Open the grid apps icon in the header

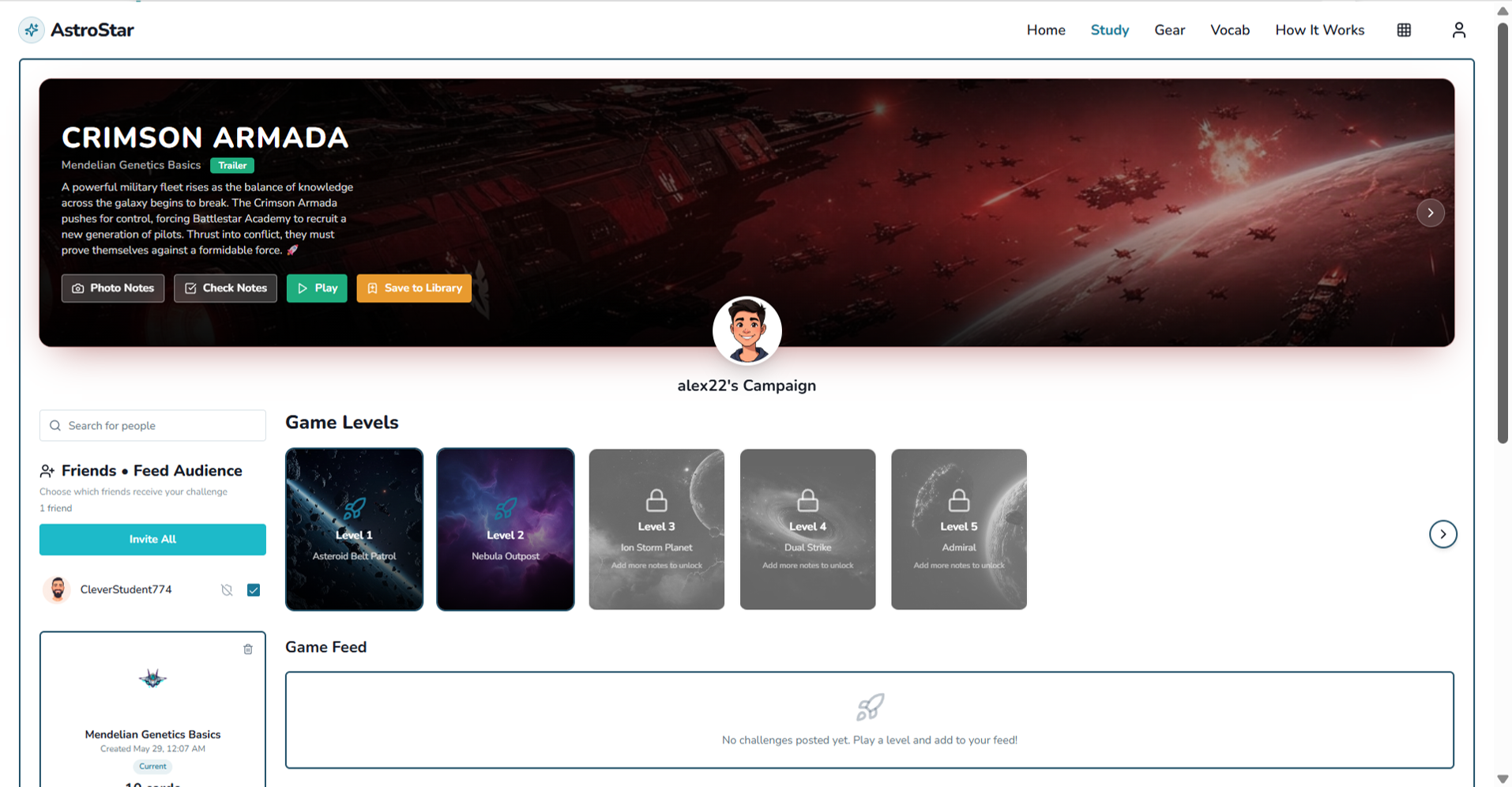(x=1404, y=30)
